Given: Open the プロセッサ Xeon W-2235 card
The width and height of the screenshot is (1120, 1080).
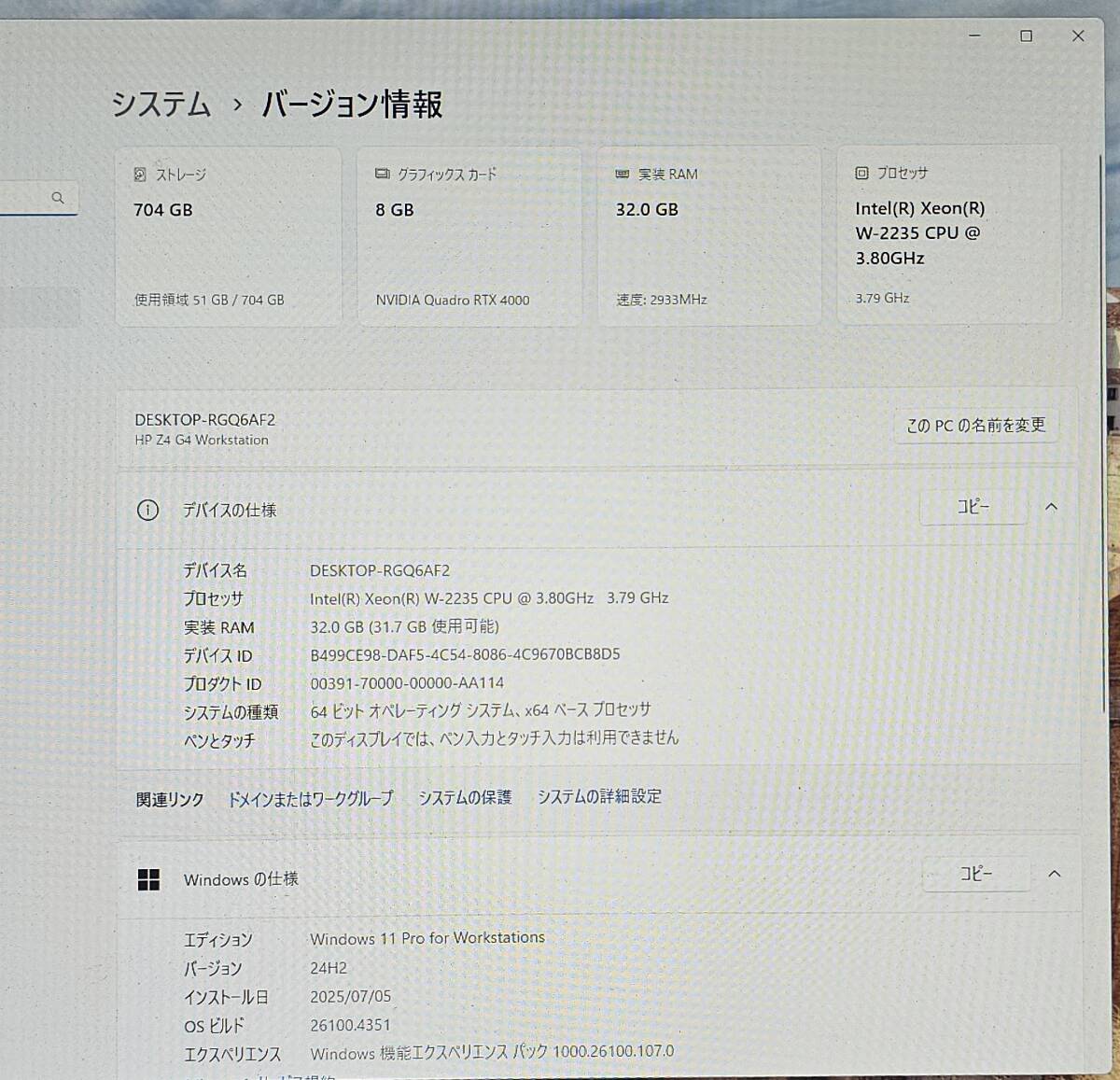Looking at the screenshot, I should pyautogui.click(x=949, y=234).
